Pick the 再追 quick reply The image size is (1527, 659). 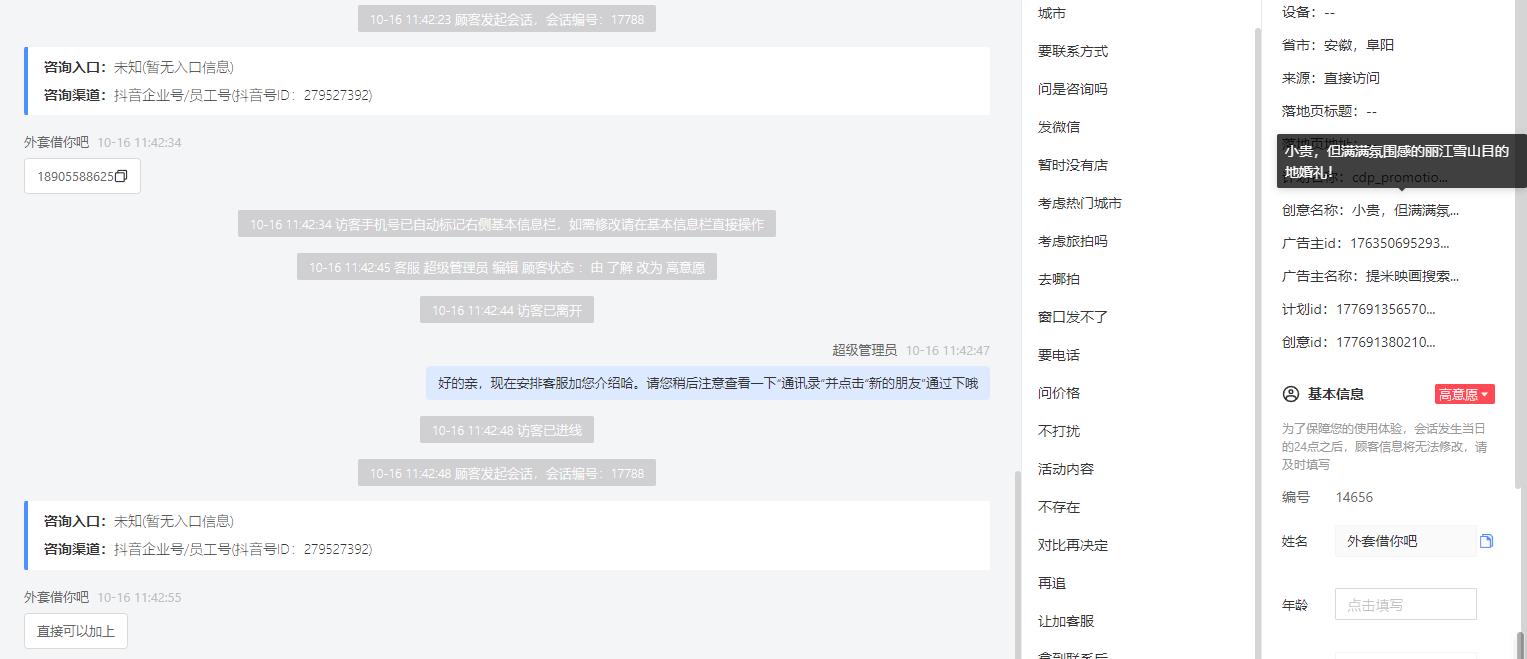(1052, 583)
